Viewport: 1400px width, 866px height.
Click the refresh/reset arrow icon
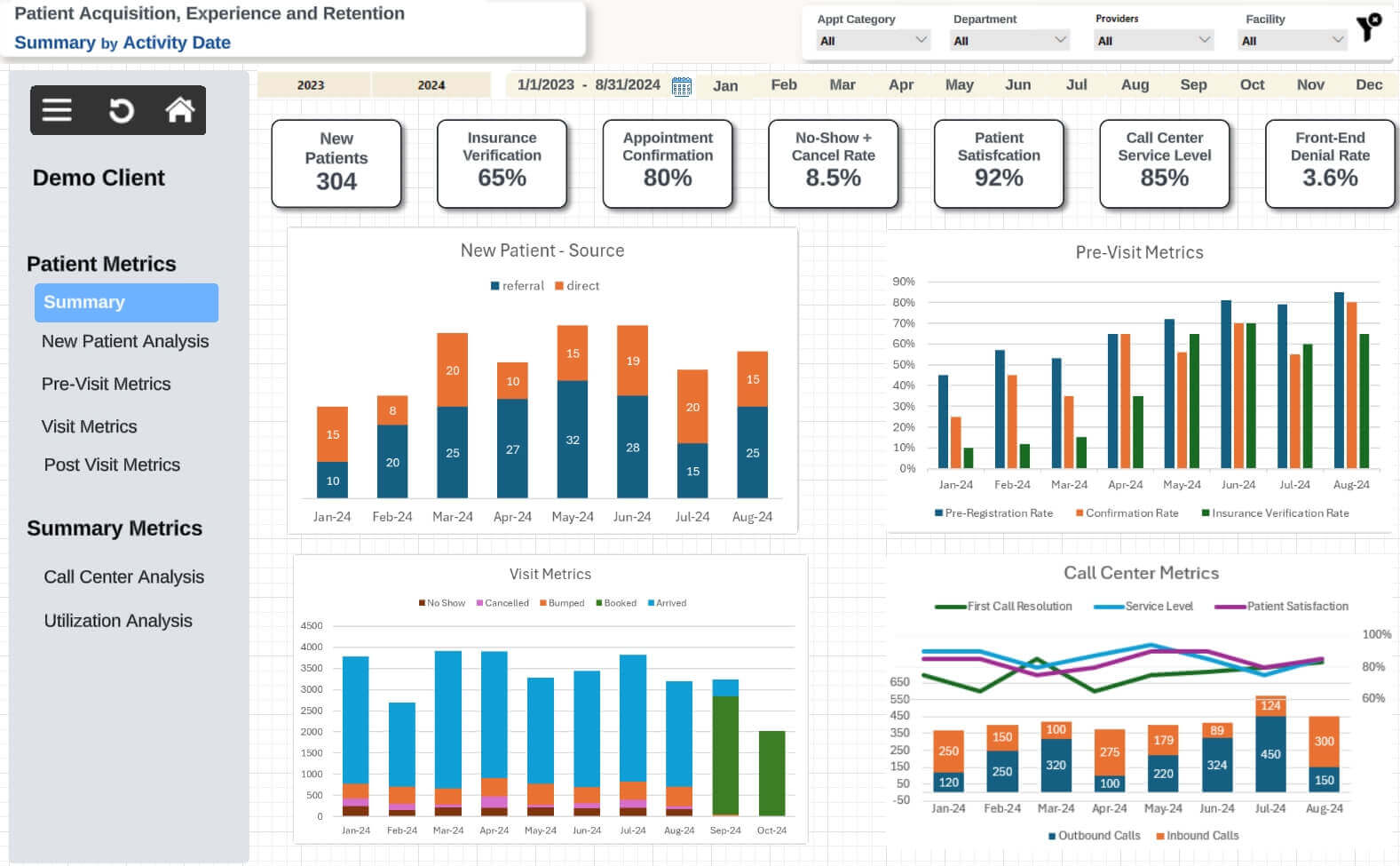(121, 110)
